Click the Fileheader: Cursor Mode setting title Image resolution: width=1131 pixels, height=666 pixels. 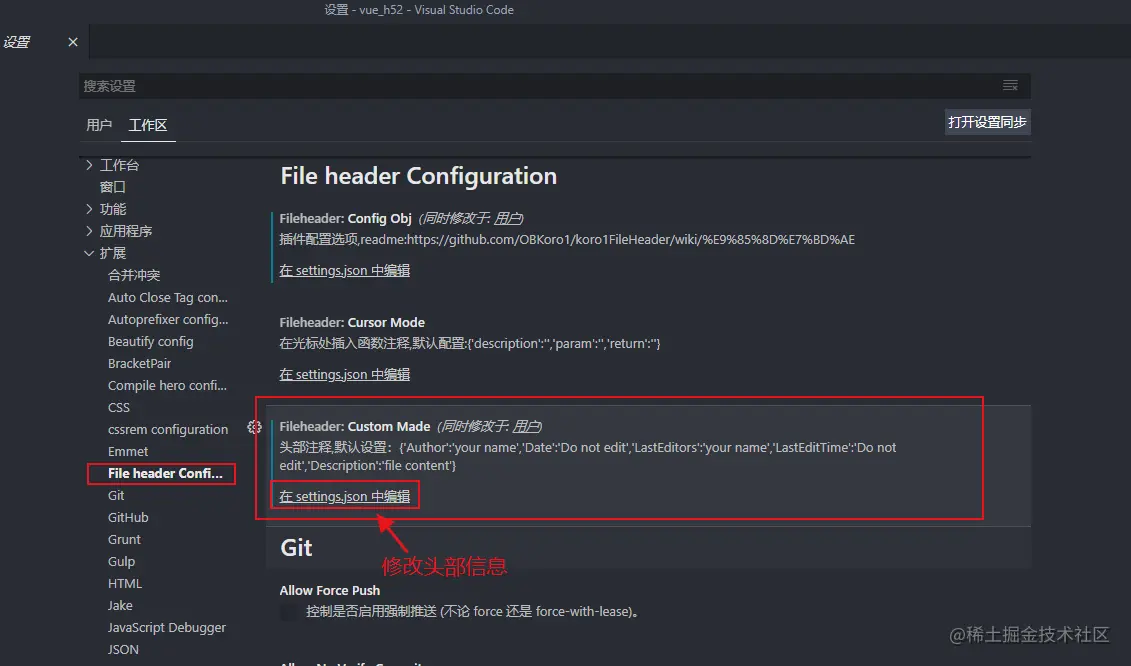pyautogui.click(x=352, y=322)
